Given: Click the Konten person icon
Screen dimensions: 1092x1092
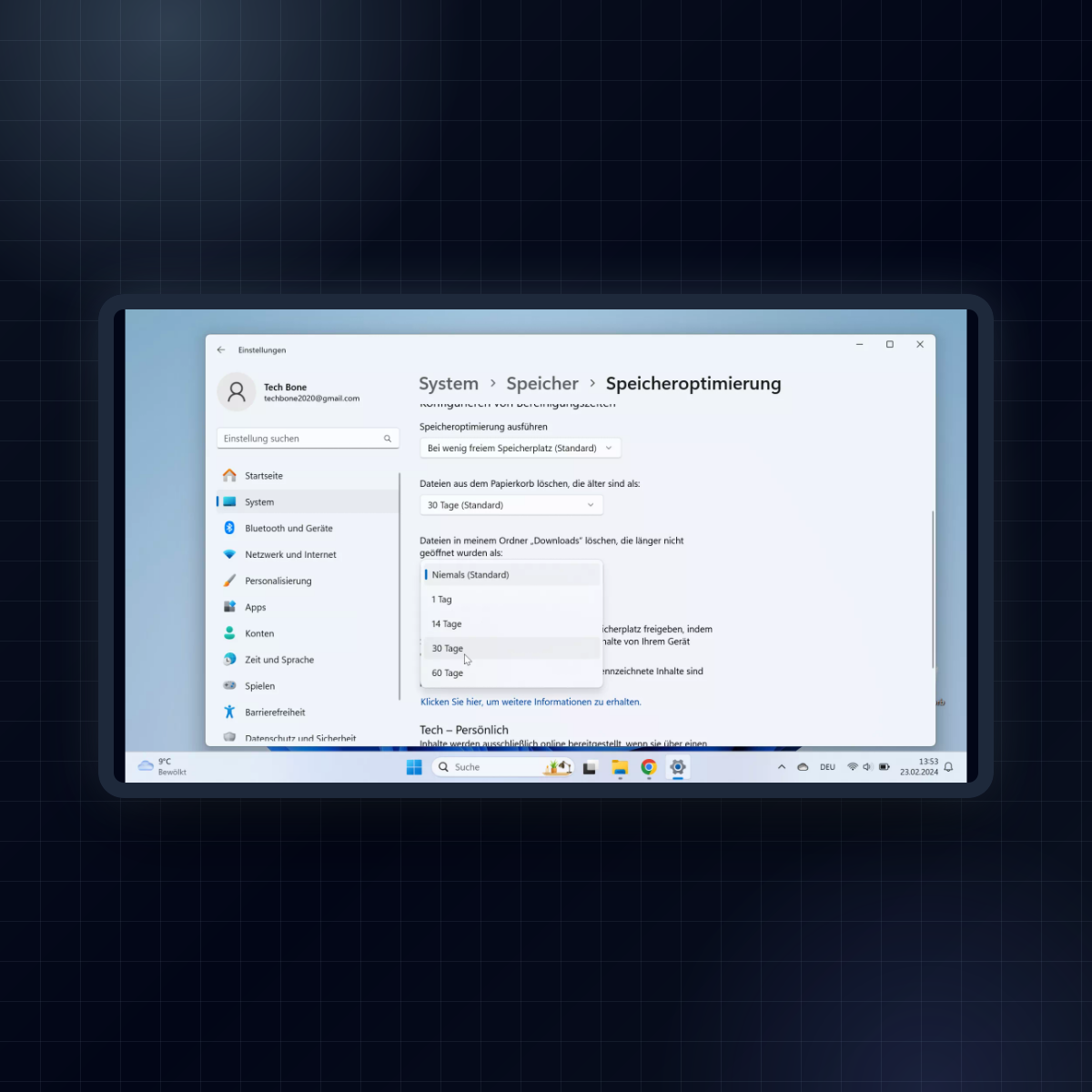Looking at the screenshot, I should tap(229, 633).
